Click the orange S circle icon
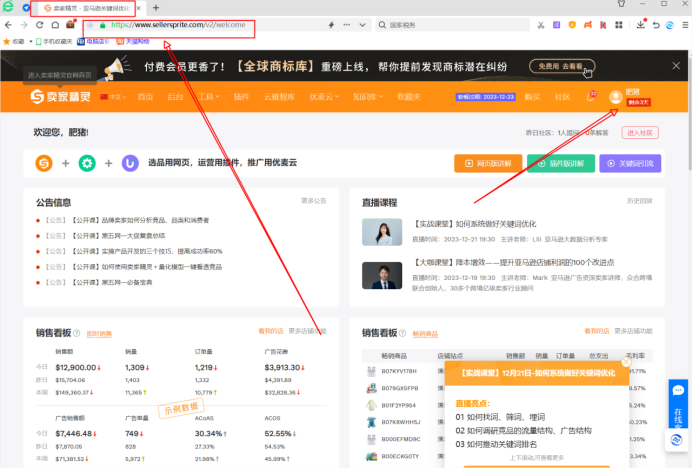Viewport: 692px width, 469px height. click(x=44, y=163)
